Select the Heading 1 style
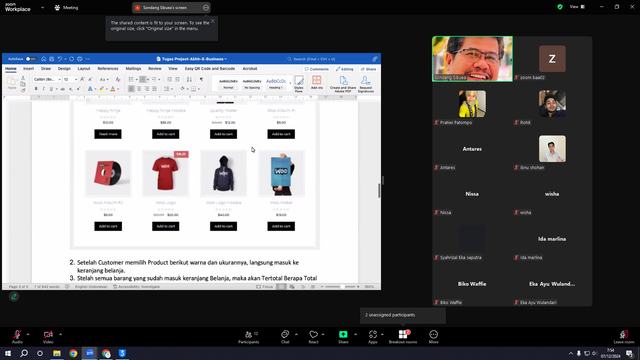 [276, 83]
